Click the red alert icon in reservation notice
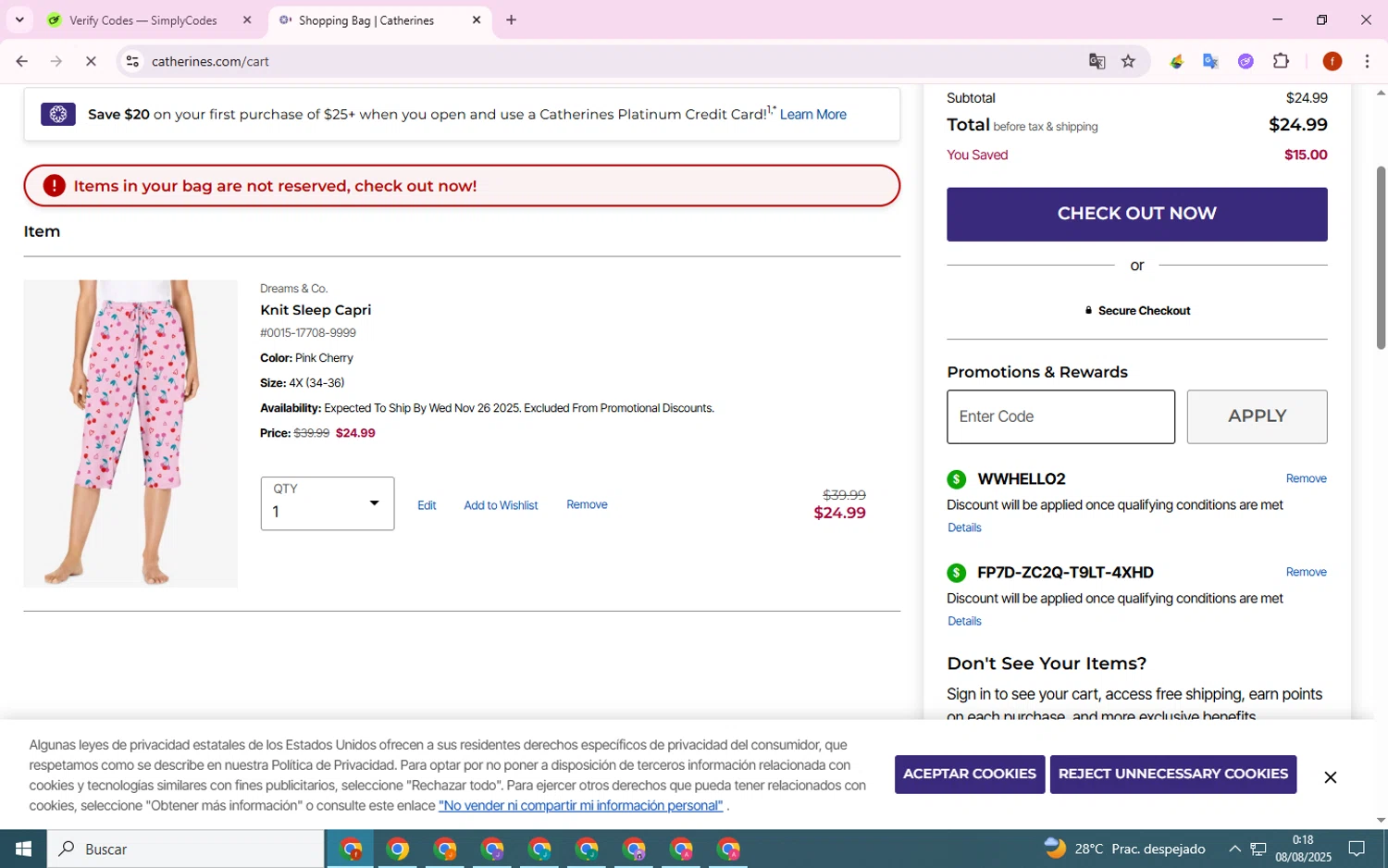The width and height of the screenshot is (1388, 868). [x=55, y=186]
